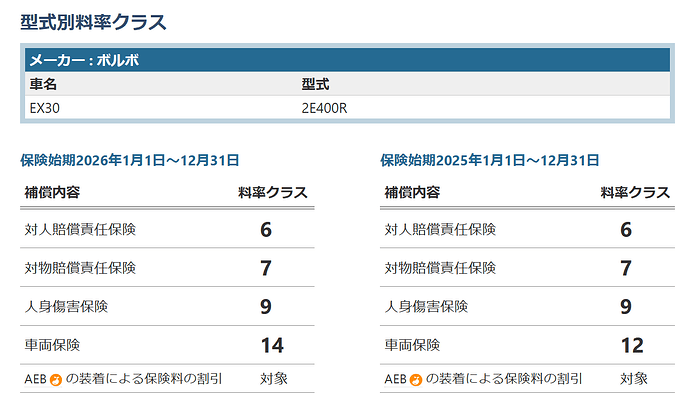The image size is (690, 398).
Task: Click 2025 車両保険 class value 12
Action: (x=632, y=346)
